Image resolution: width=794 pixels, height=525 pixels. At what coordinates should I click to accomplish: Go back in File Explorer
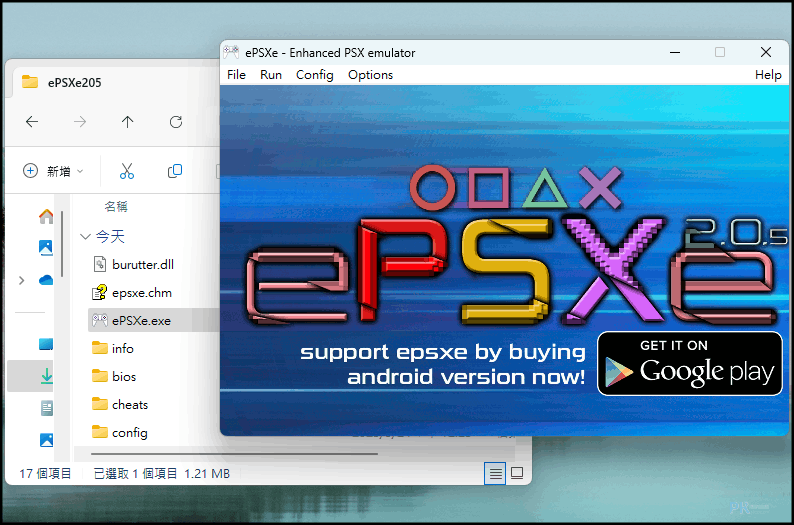(x=32, y=122)
